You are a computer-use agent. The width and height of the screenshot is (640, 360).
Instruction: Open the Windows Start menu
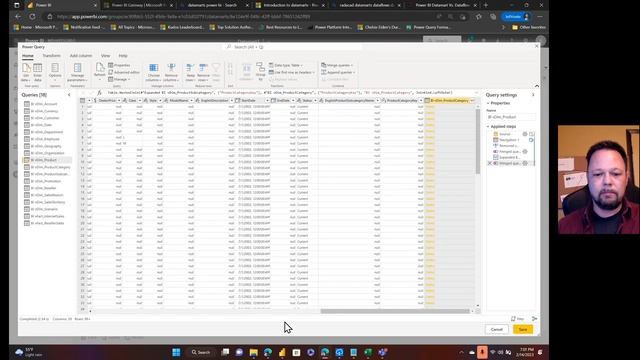point(176,352)
